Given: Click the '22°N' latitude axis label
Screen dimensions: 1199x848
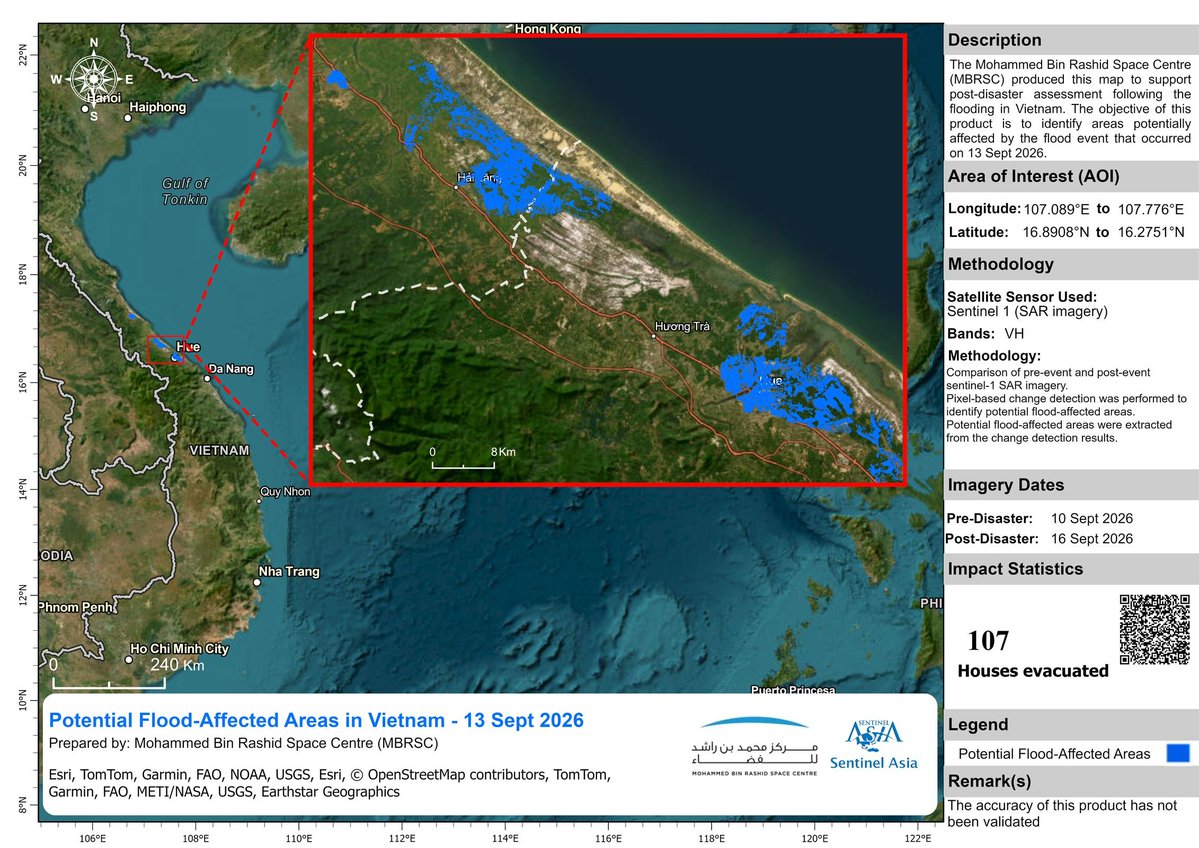Looking at the screenshot, I should point(24,55).
